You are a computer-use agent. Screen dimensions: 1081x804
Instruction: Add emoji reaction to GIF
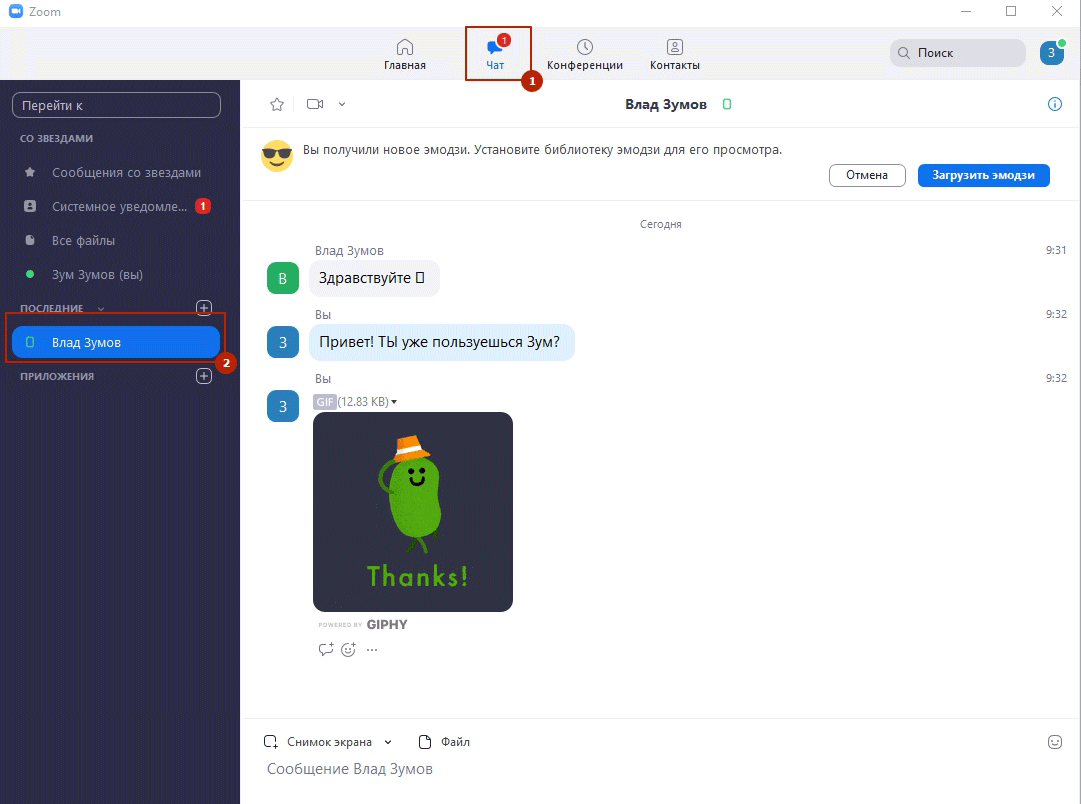tap(349, 650)
